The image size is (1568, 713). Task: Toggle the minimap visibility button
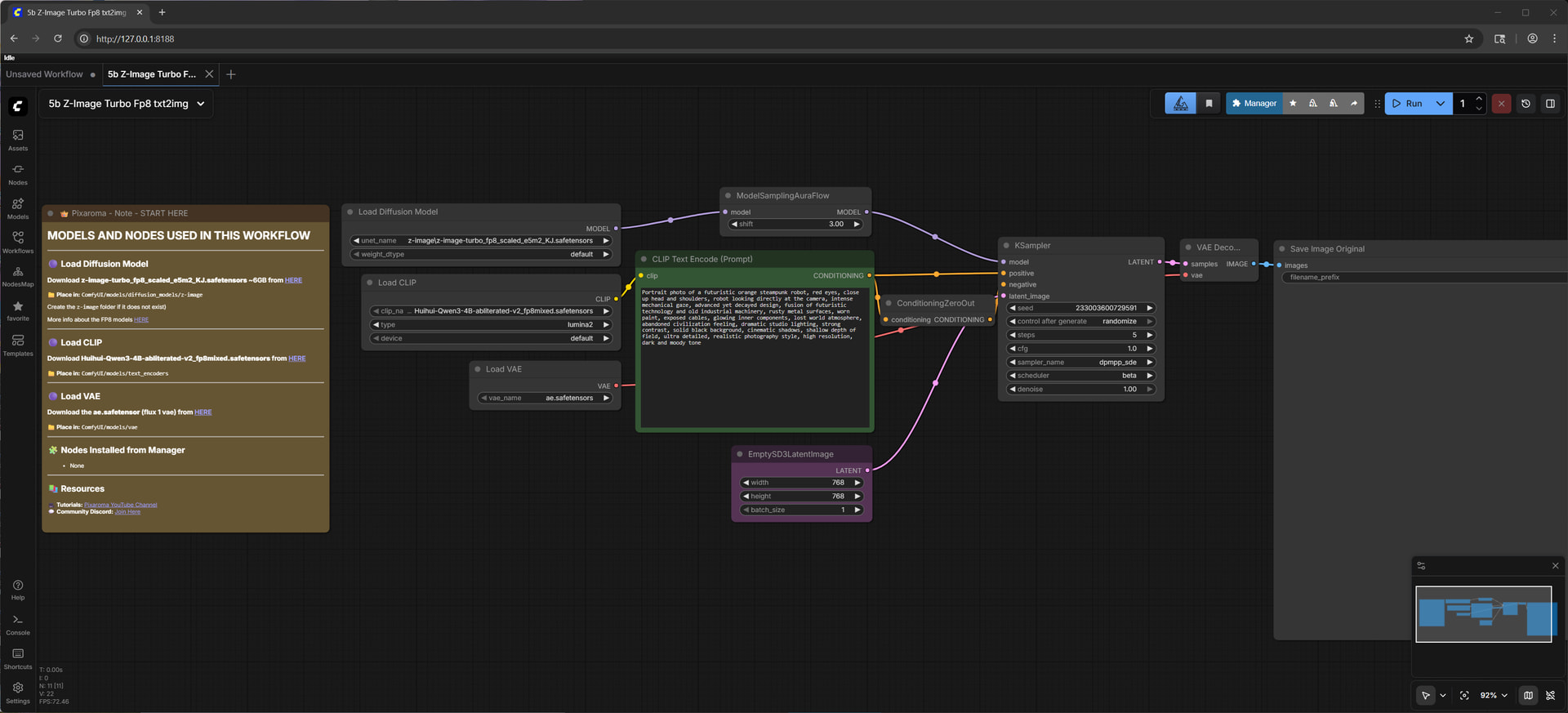(1528, 696)
